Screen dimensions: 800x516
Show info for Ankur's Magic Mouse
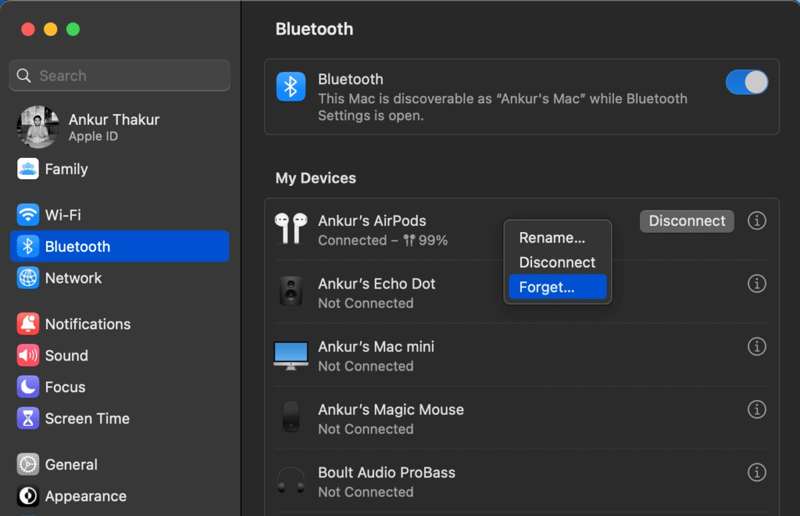(757, 409)
